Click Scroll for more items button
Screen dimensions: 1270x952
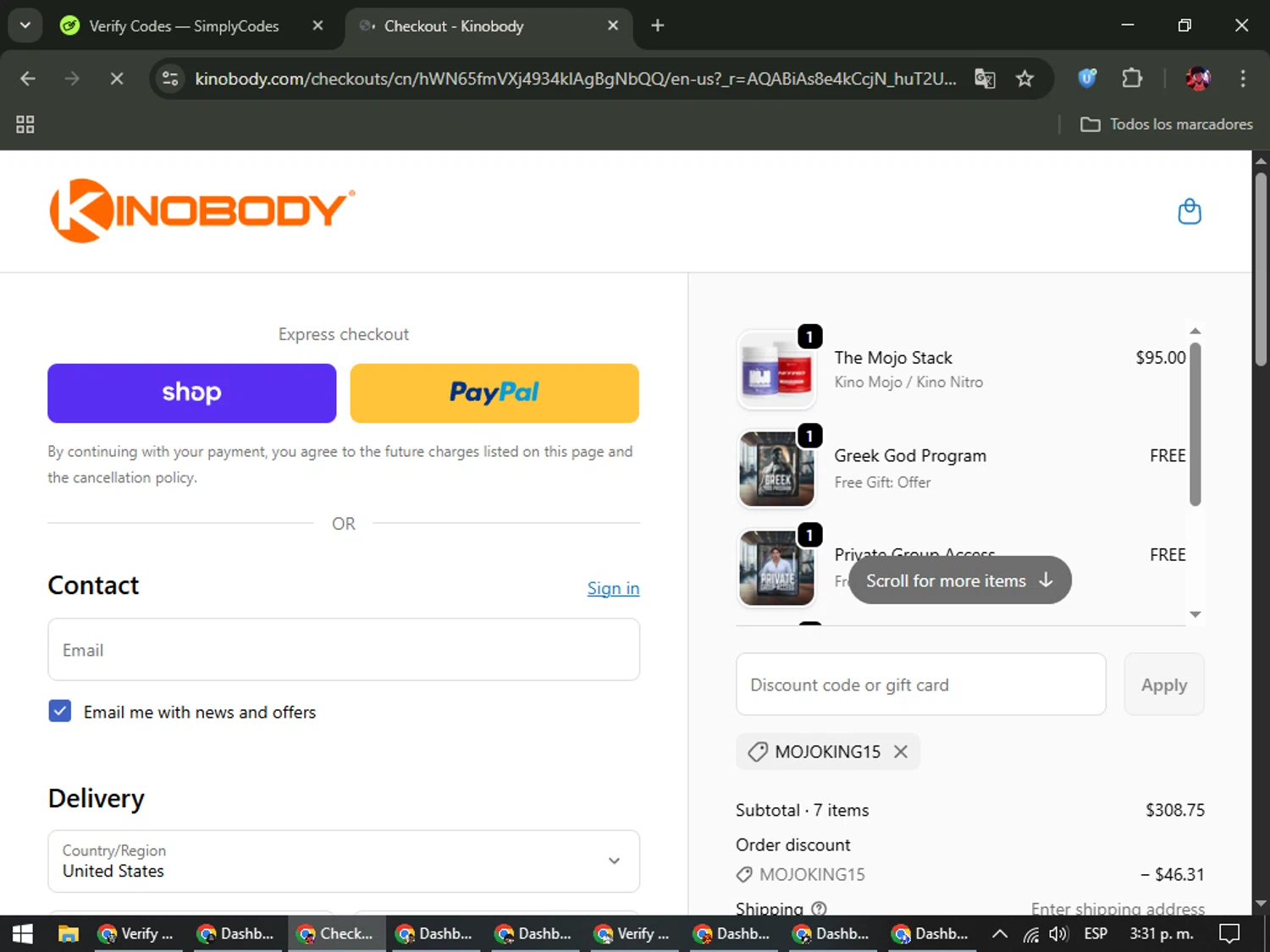coord(960,581)
